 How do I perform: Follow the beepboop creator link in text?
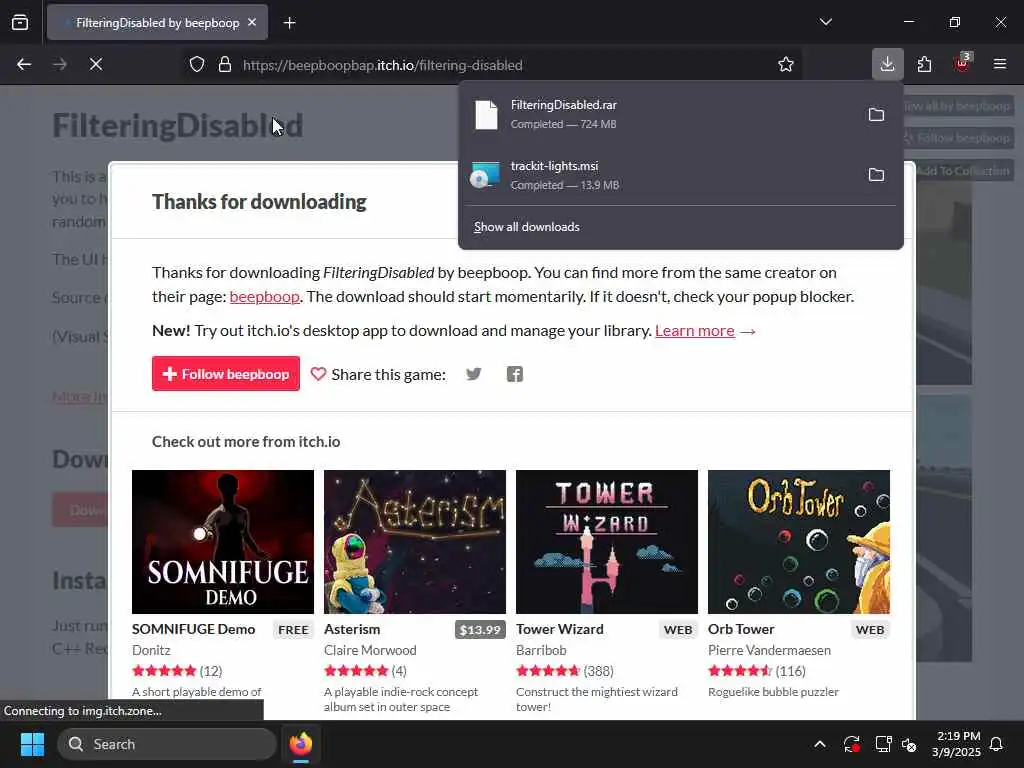[x=264, y=296]
